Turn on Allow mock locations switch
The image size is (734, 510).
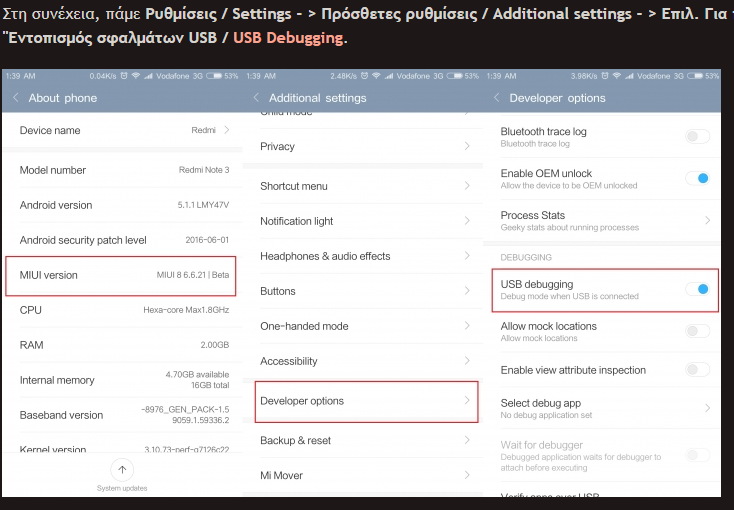[x=698, y=331]
